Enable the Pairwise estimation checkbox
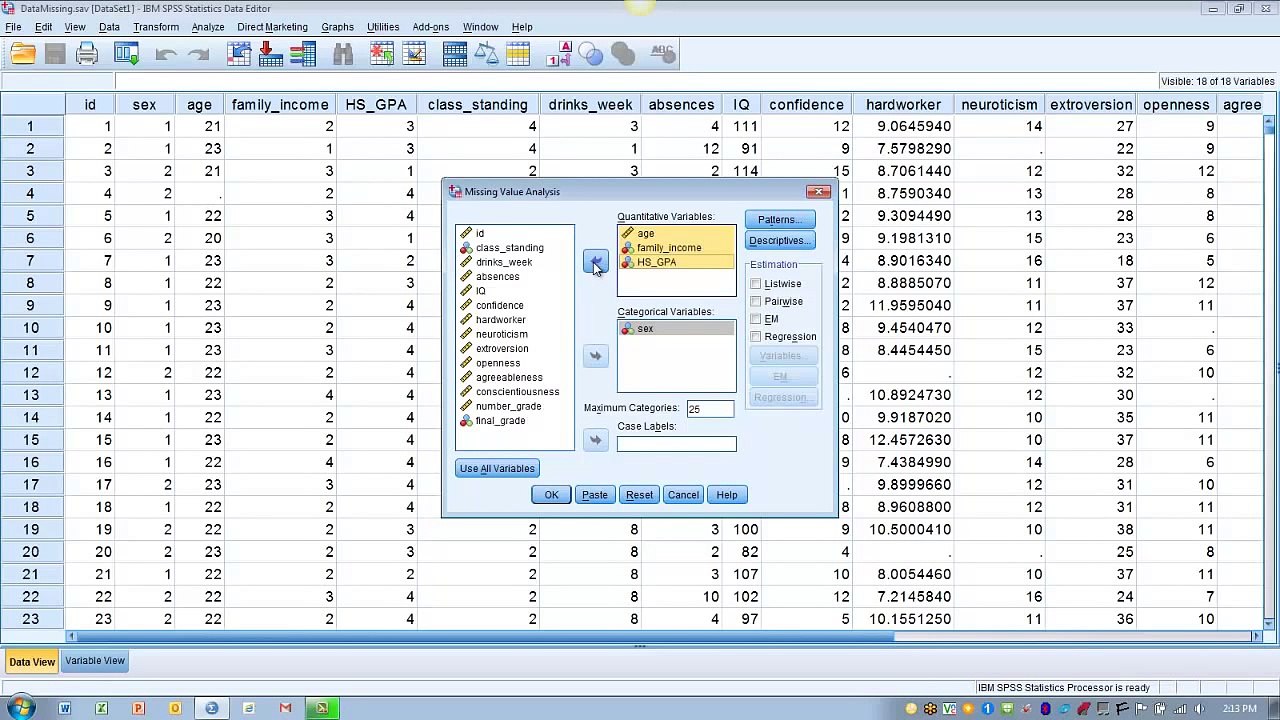The height and width of the screenshot is (720, 1280). tap(756, 301)
